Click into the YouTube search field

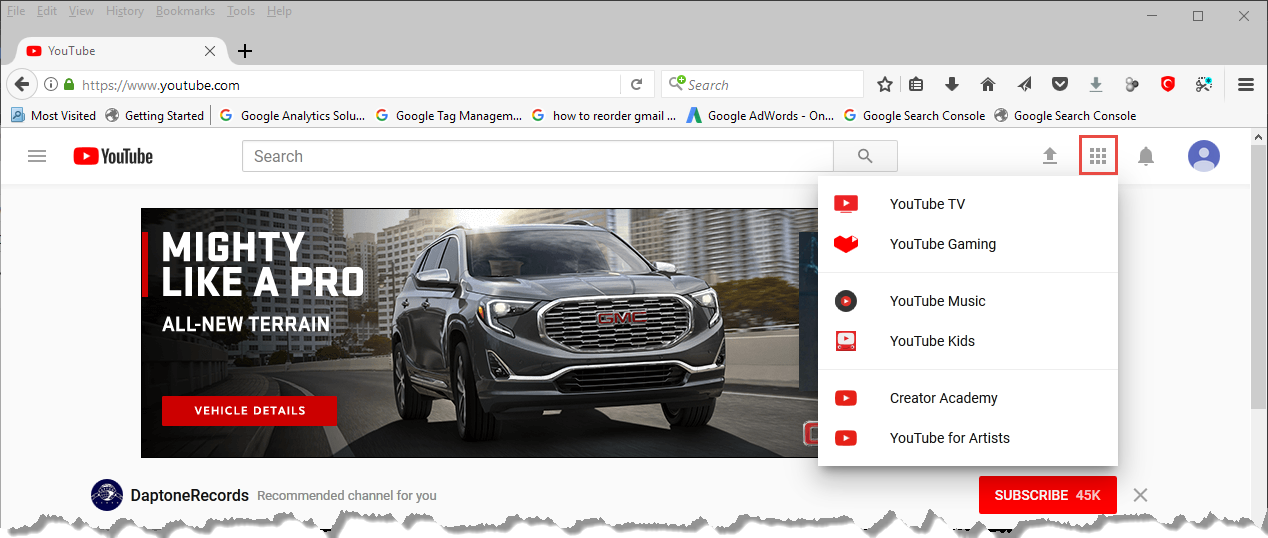tap(537, 156)
